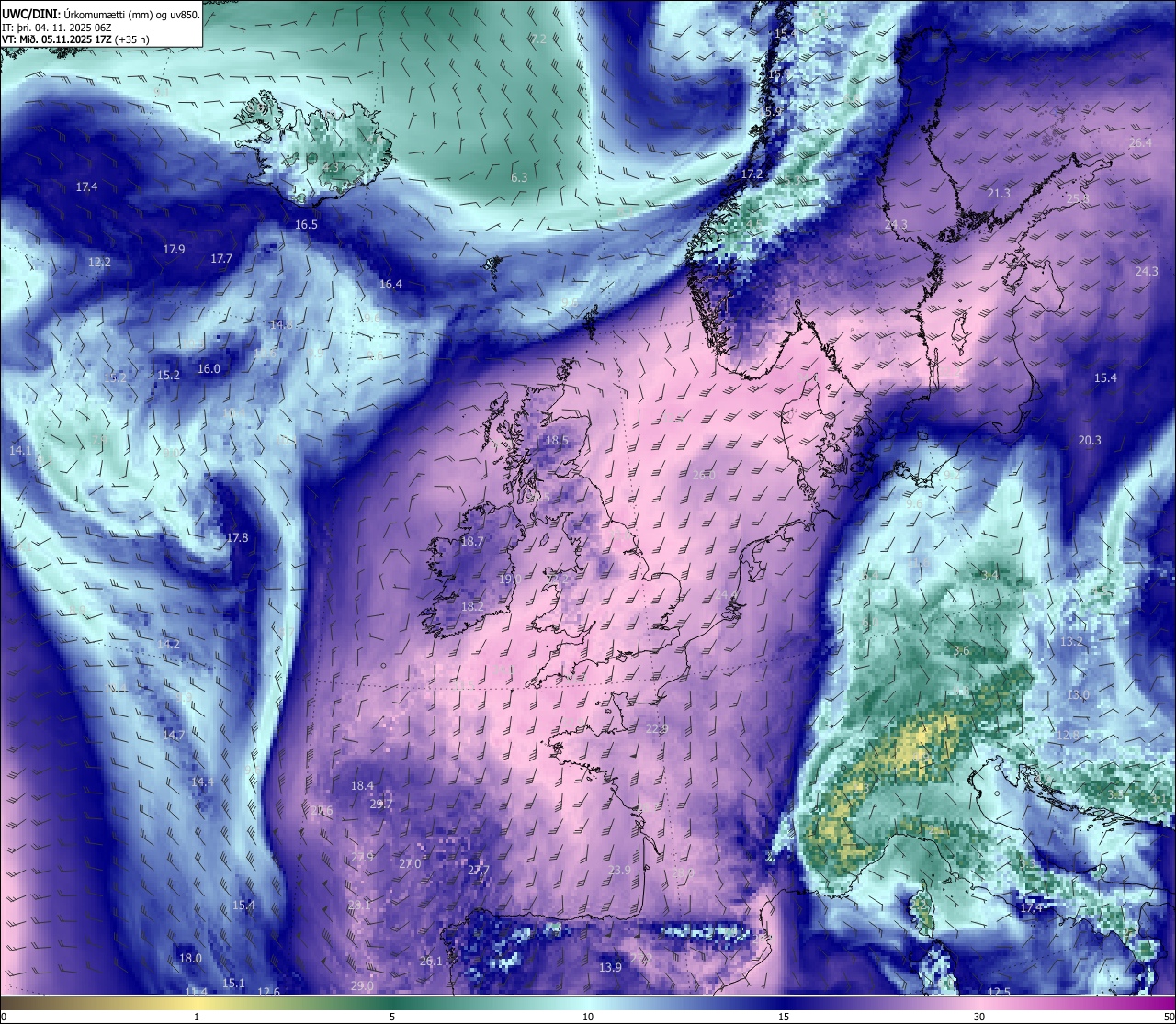The image size is (1176, 1024).
Task: Click the 6.3 value east of Iceland
Action: (x=519, y=177)
